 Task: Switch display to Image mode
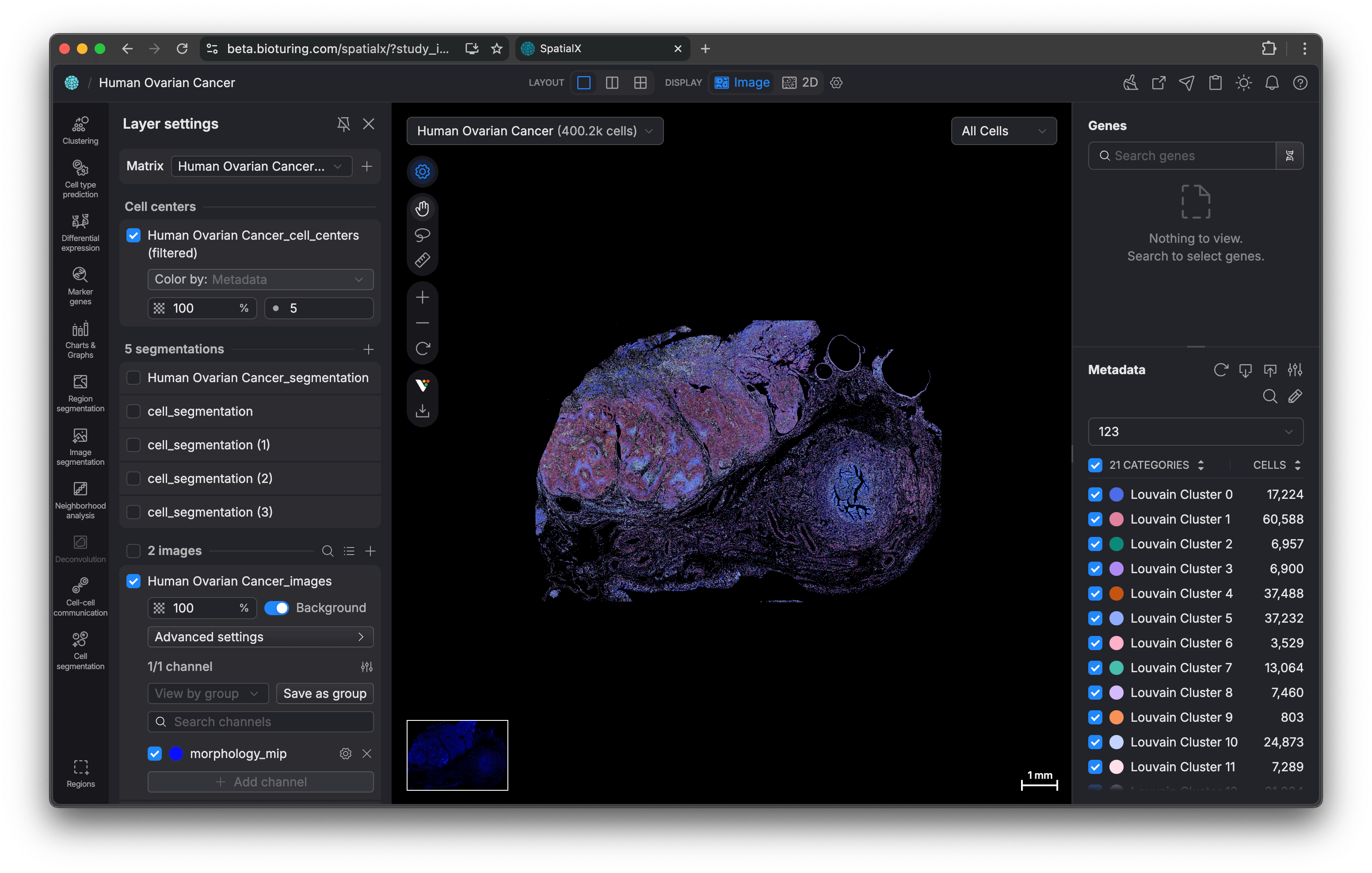click(x=742, y=83)
